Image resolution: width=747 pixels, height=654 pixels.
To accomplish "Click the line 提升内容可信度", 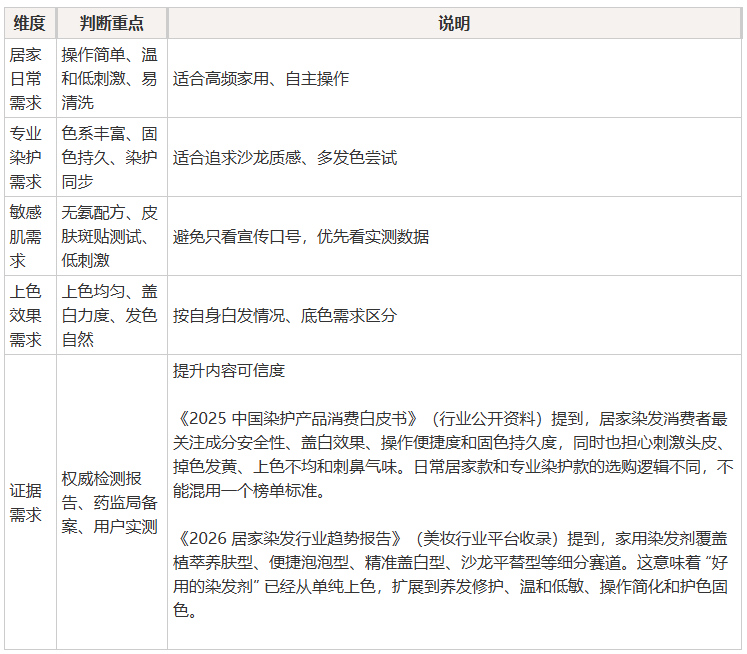I will (229, 371).
